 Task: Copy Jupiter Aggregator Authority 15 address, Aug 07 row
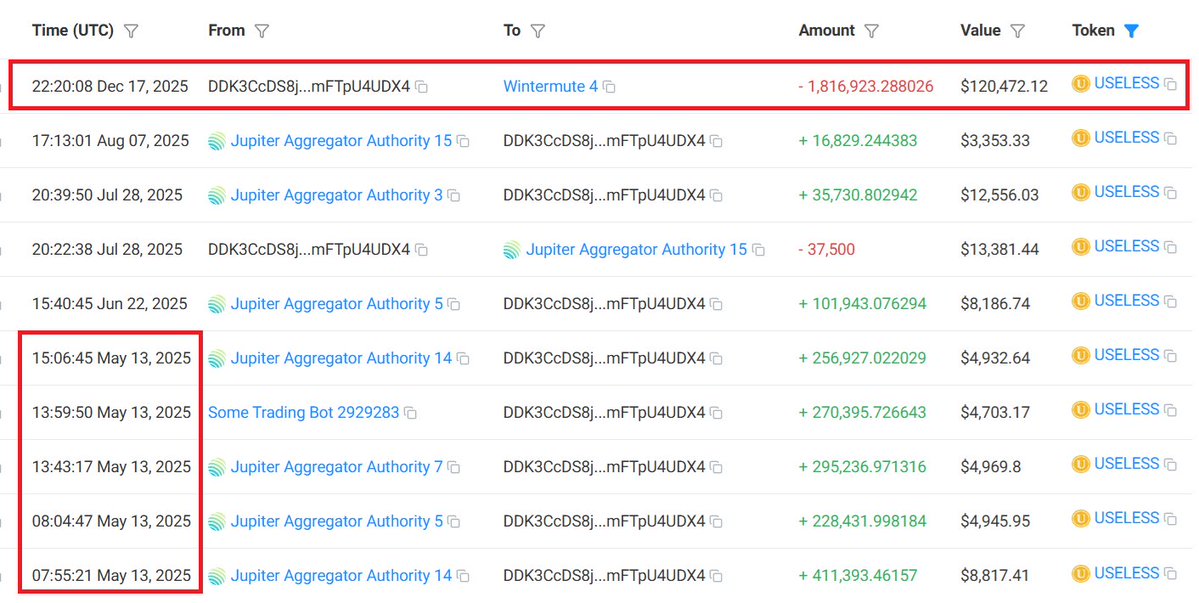tap(463, 141)
